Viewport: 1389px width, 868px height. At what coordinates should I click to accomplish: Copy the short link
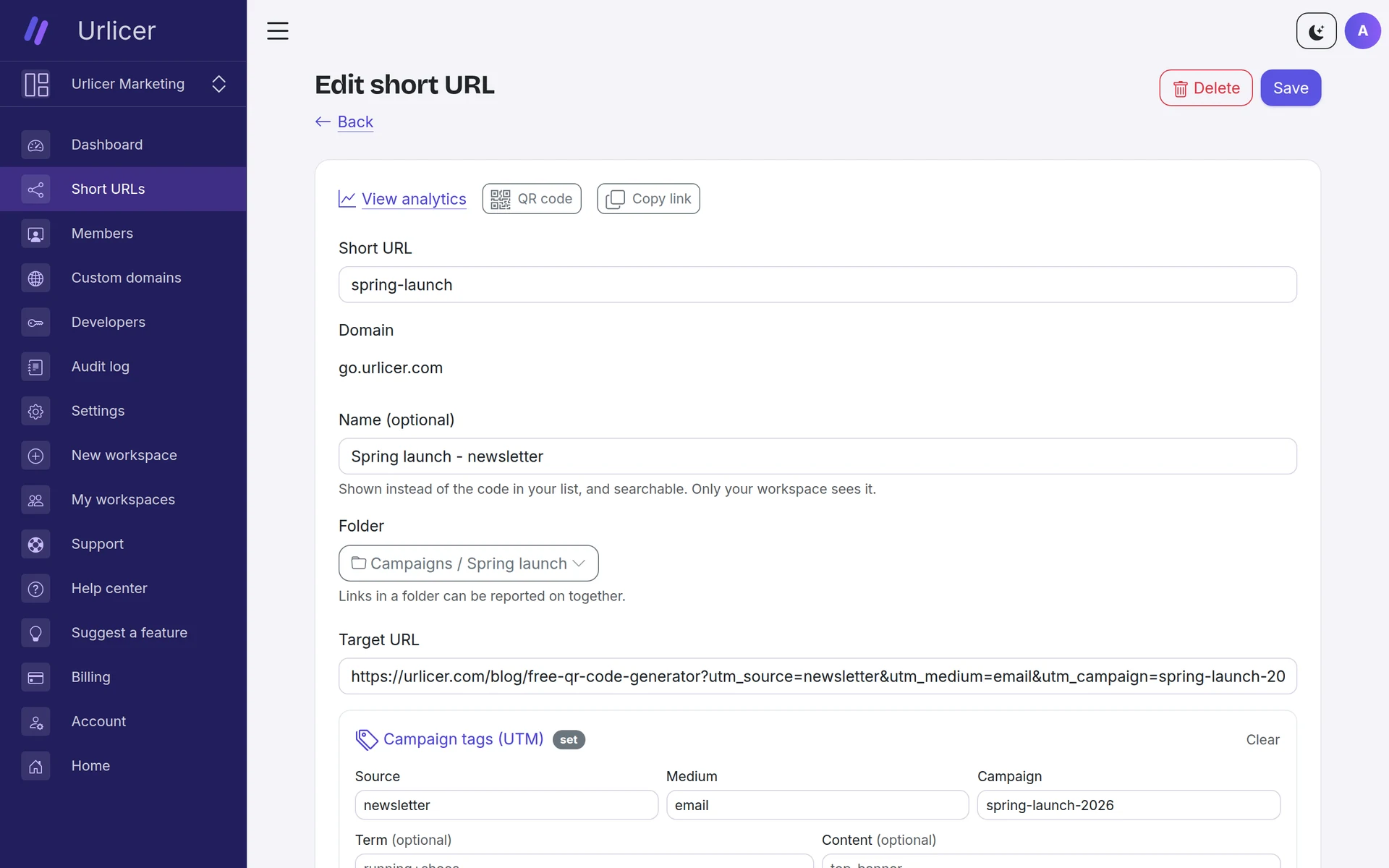coord(648,199)
